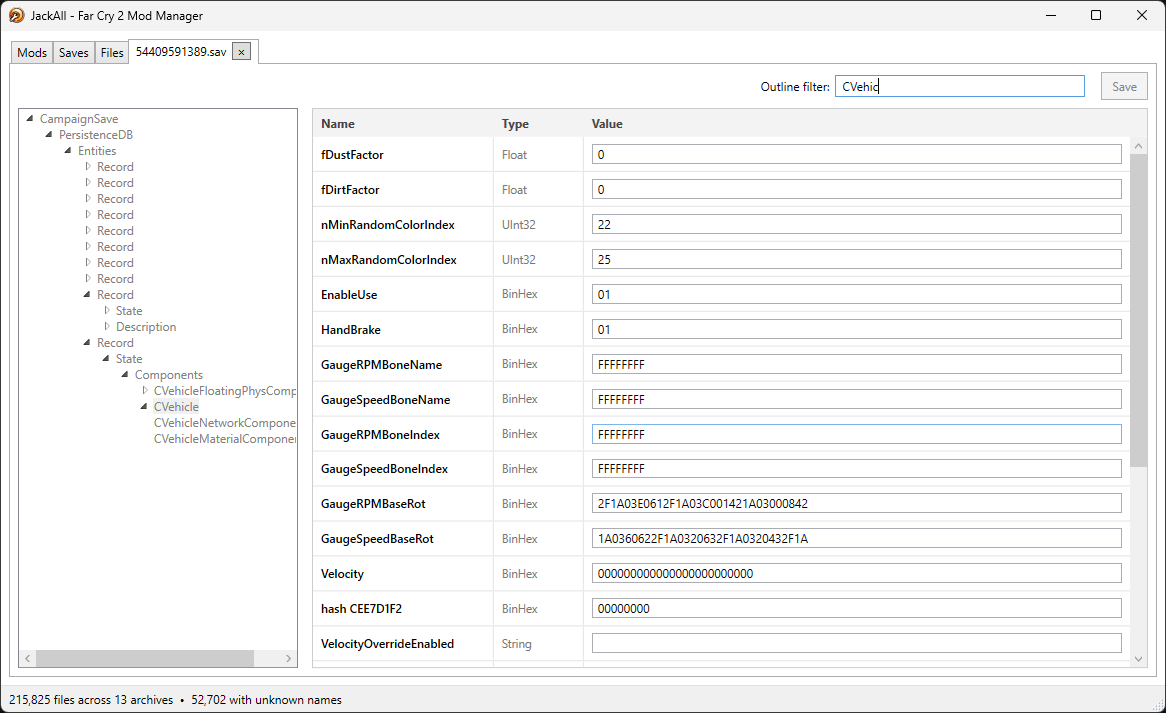Click the UInt32 type of nMinRandomColorIndex
Viewport: 1166px width, 713px height.
(x=518, y=225)
